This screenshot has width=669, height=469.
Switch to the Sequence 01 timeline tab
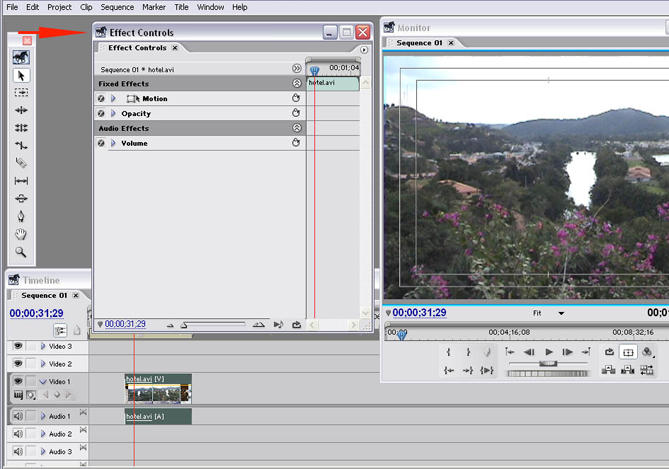[44, 296]
